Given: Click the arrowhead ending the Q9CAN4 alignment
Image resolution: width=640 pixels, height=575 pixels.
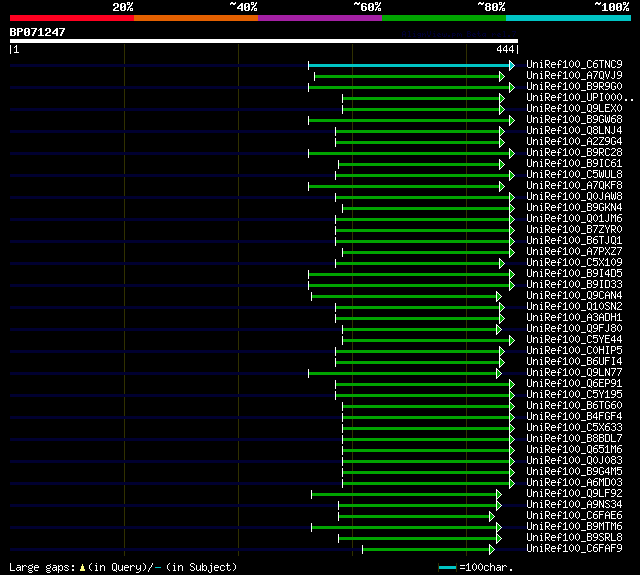Looking at the screenshot, I should click(499, 297).
